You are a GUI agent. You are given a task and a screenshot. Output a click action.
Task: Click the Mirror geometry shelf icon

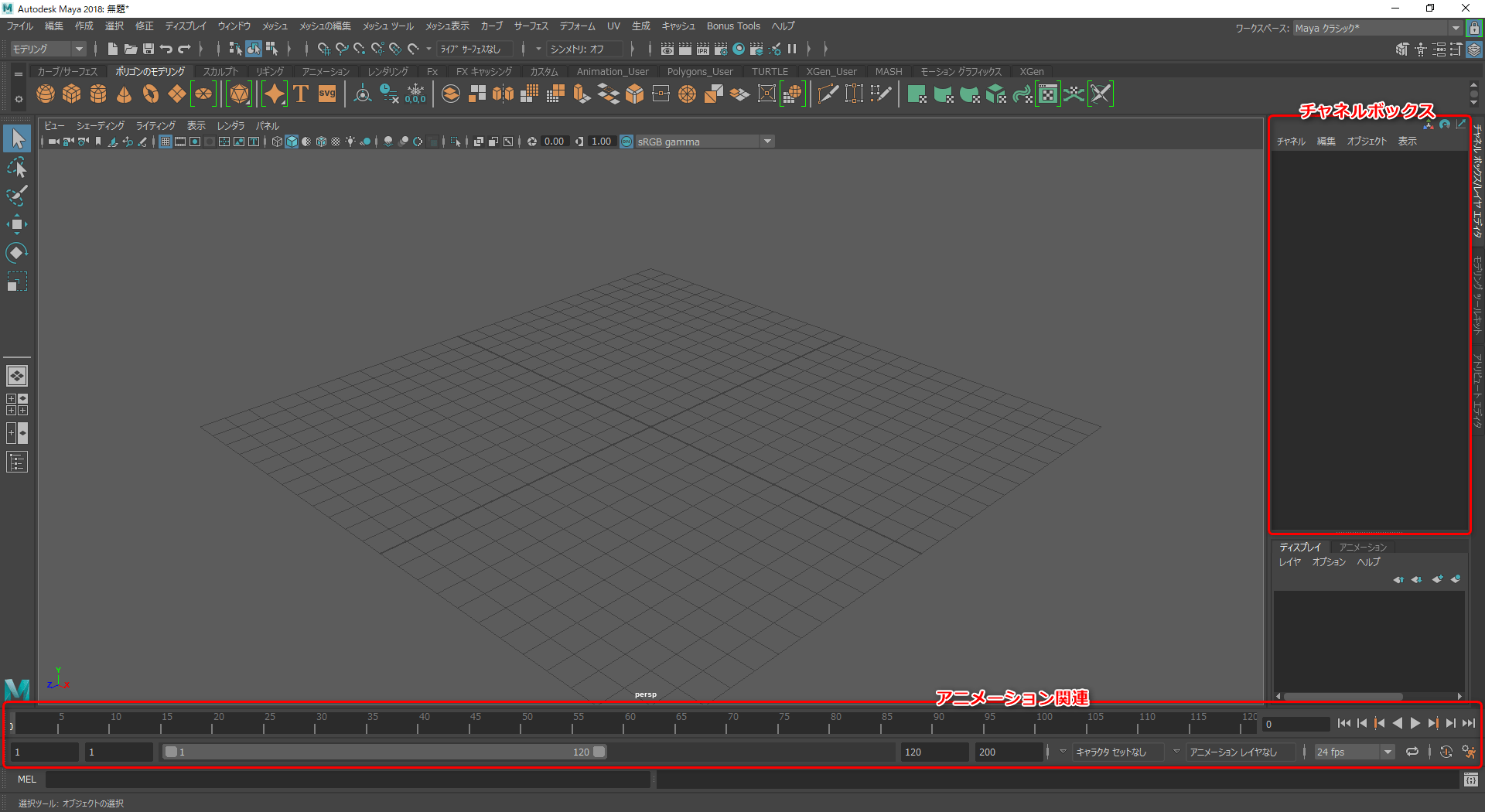point(503,94)
